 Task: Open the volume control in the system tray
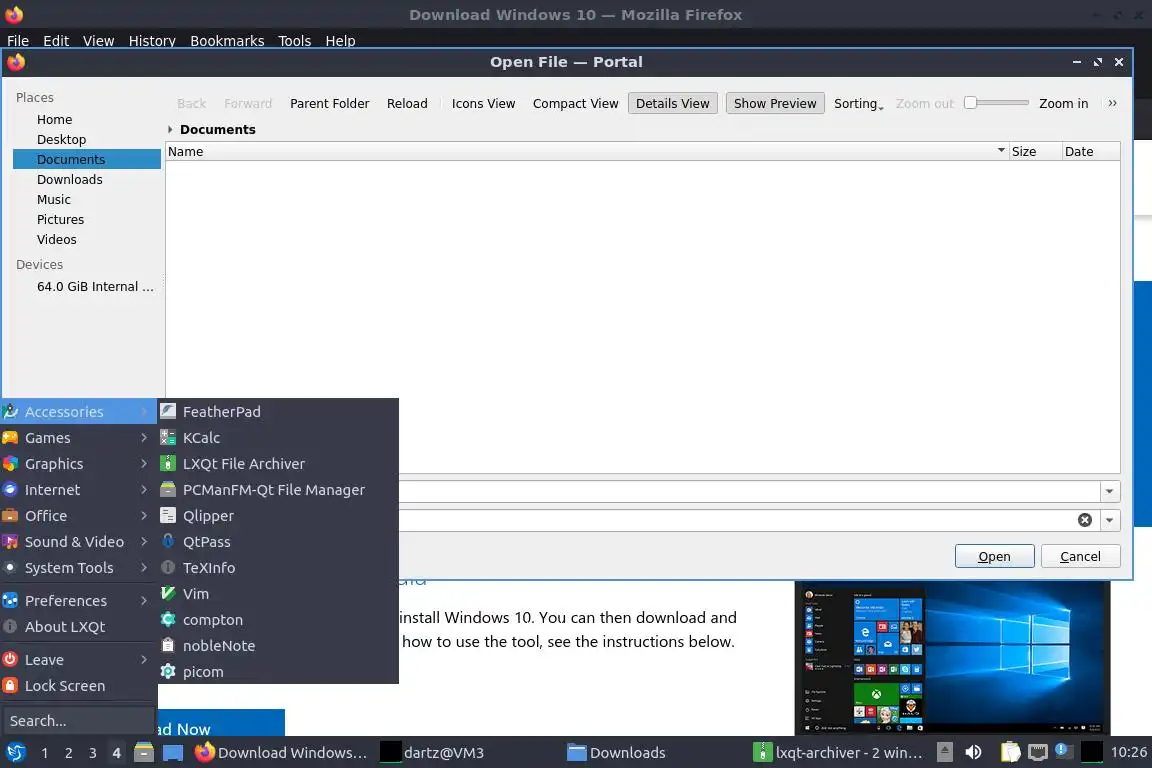tap(973, 753)
